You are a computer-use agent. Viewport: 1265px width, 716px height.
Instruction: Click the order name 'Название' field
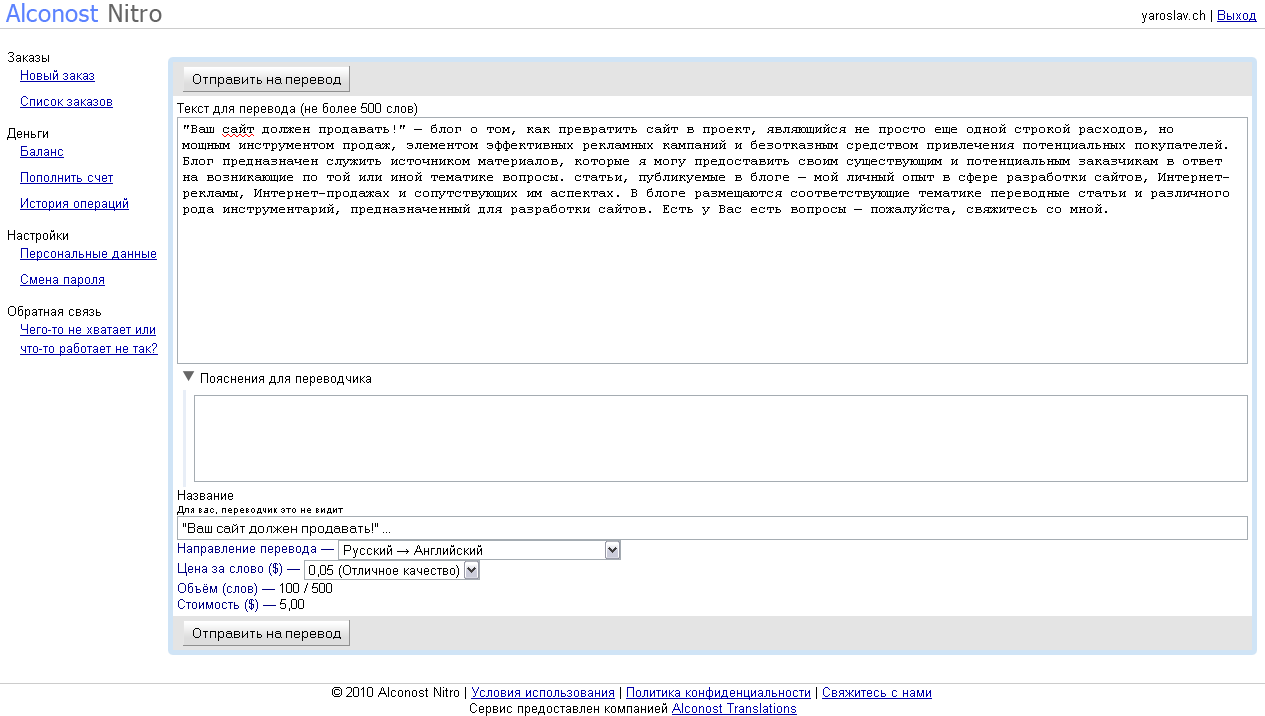click(x=711, y=528)
